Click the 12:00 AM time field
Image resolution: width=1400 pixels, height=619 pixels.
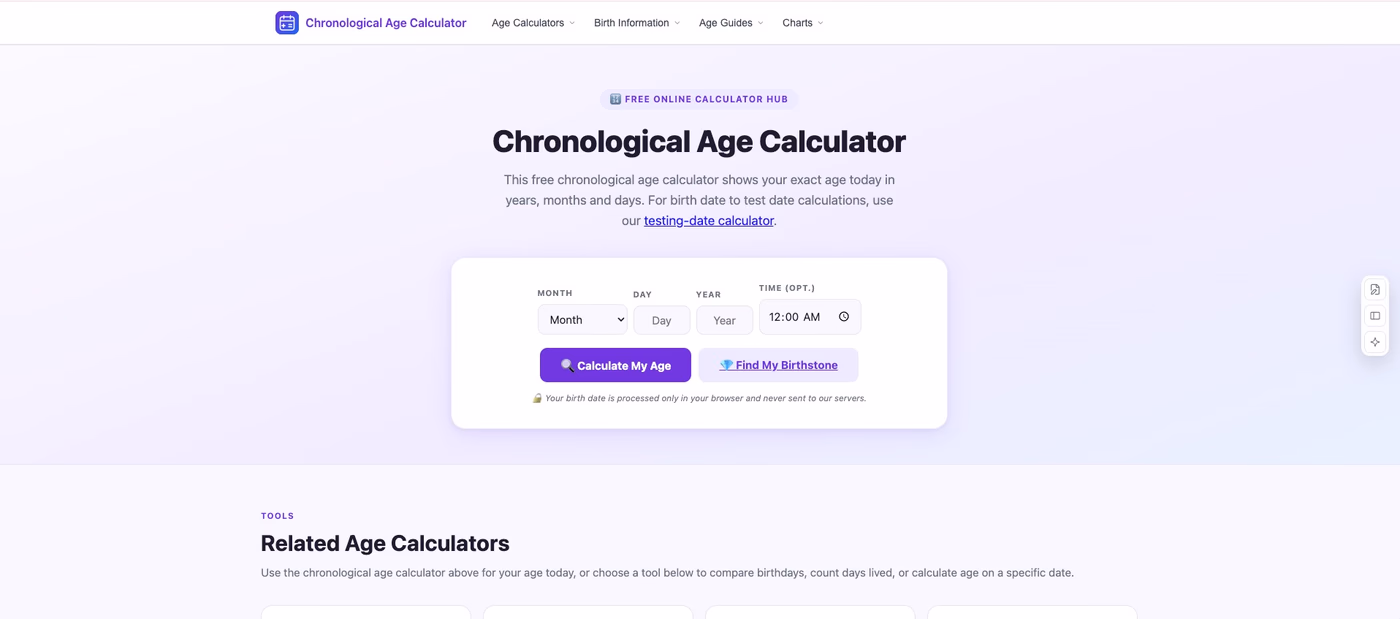click(810, 317)
